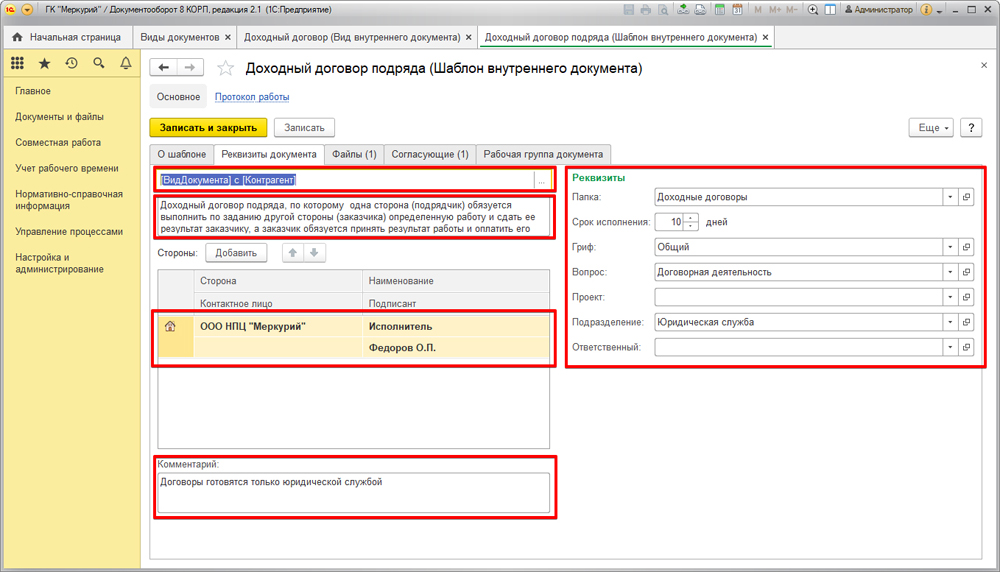Increase Срок исполнения days using up spinner
Screen dimensions: 1000x572
pos(691,218)
